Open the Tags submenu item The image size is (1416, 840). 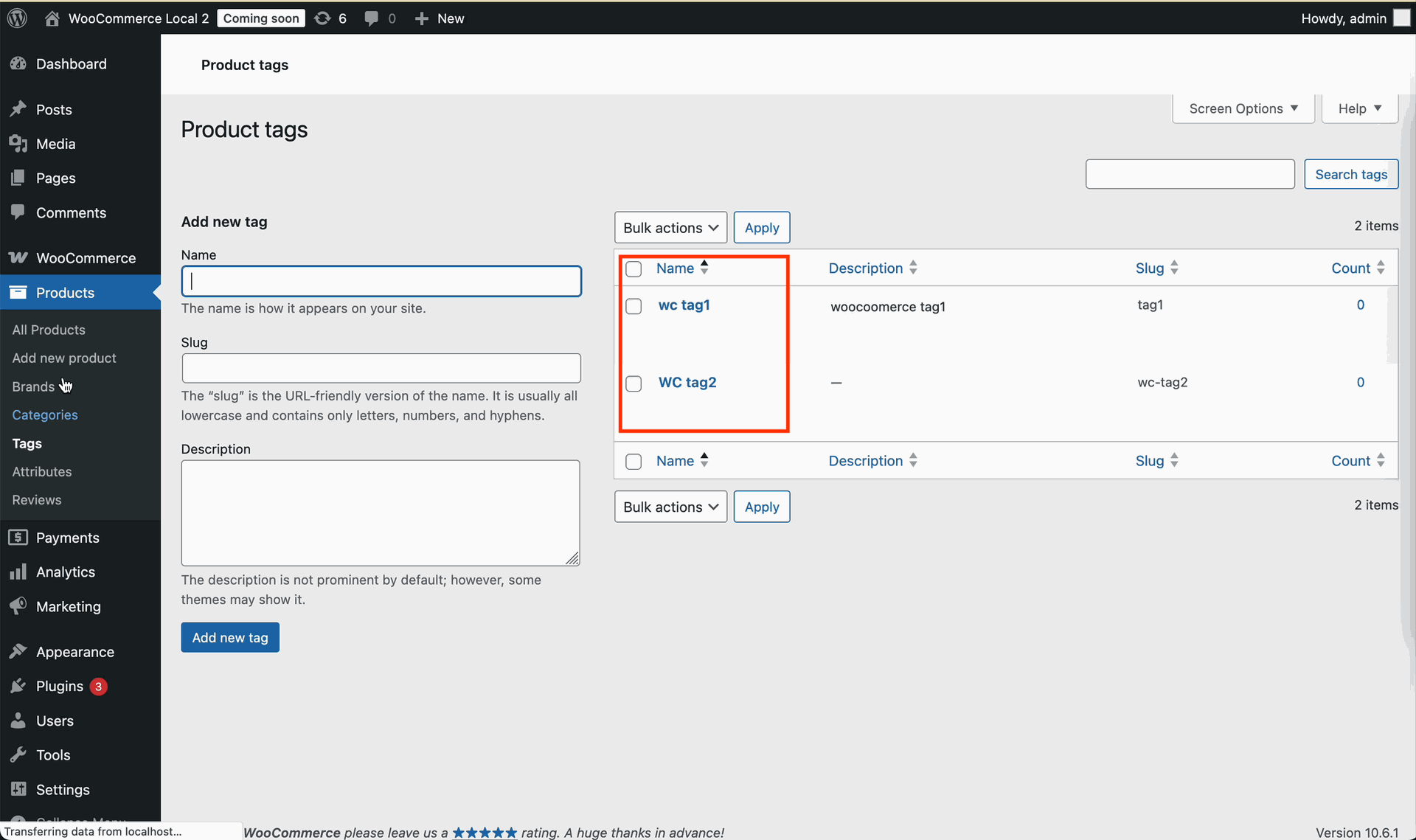(27, 443)
